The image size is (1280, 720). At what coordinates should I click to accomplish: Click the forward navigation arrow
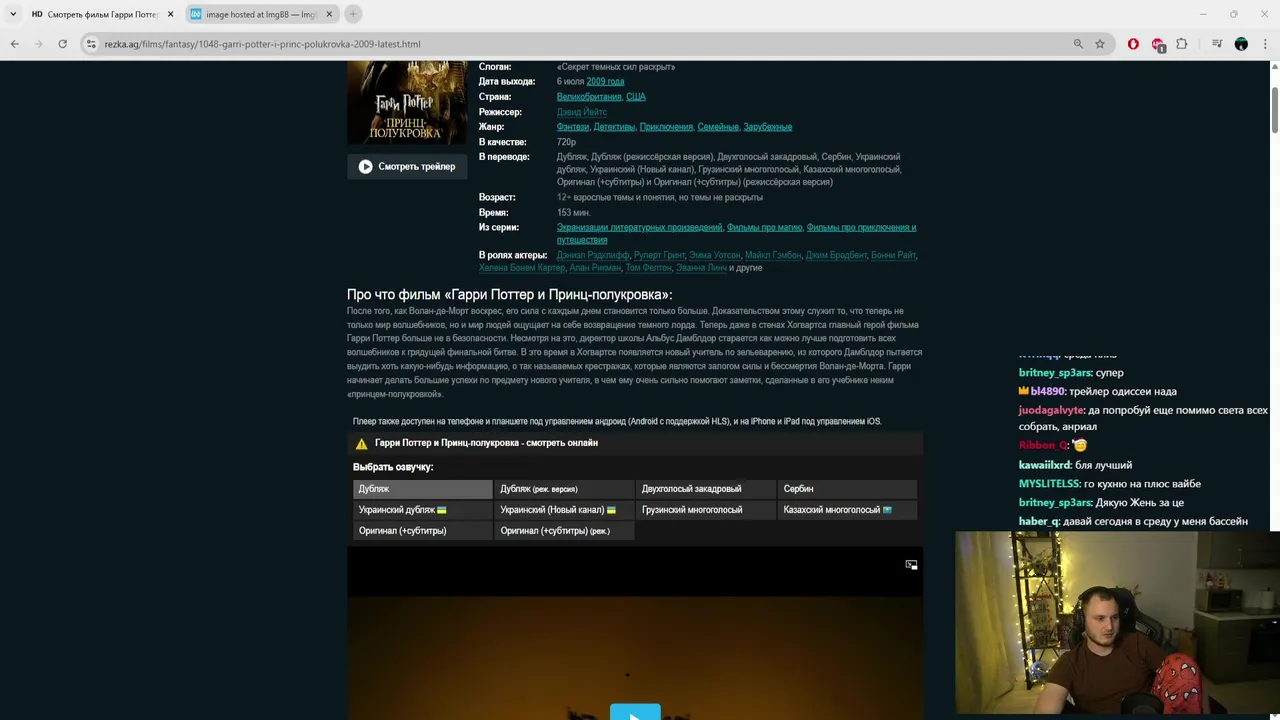38,44
